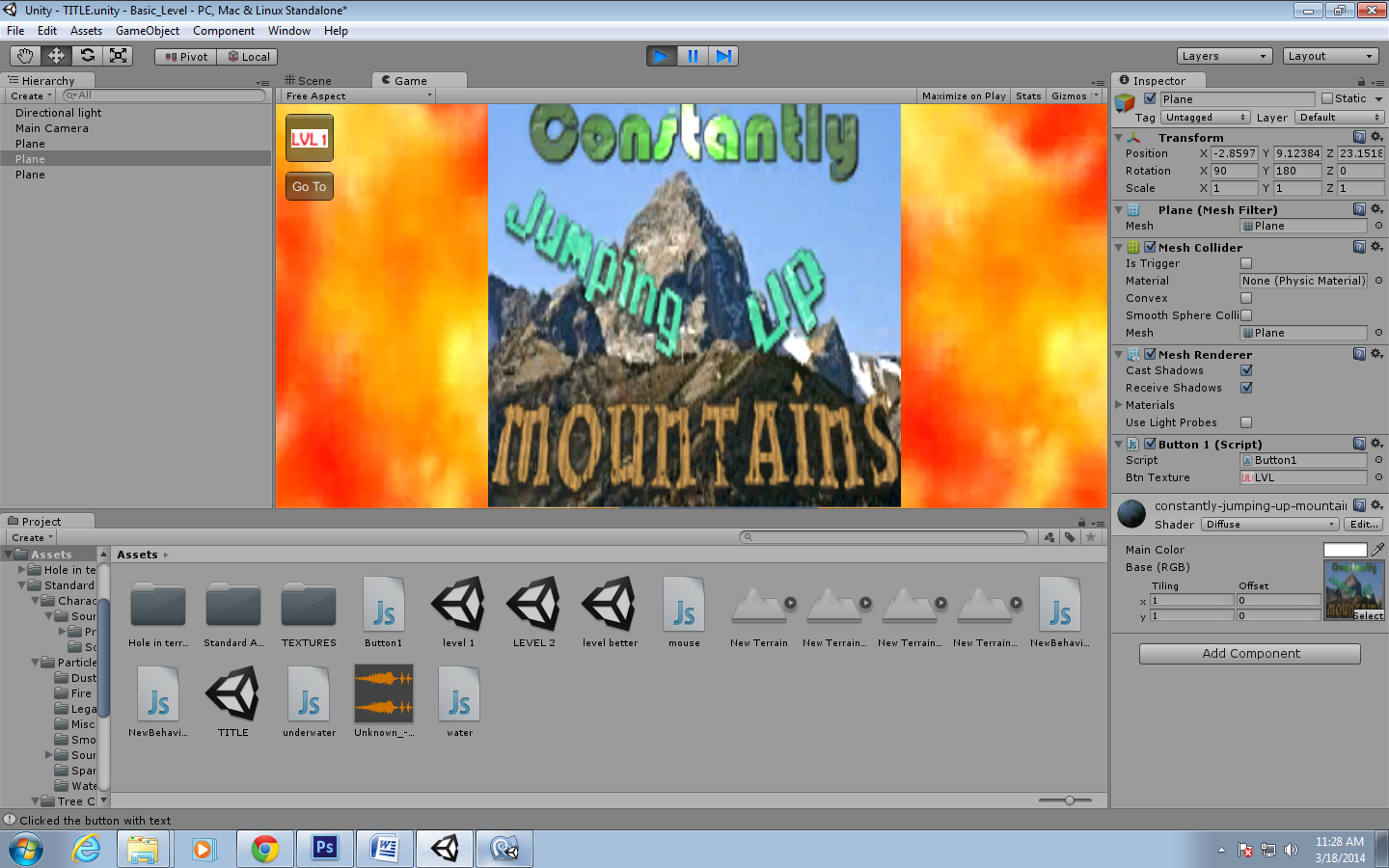Select the Scale tool in toolbar
Viewport: 1389px width, 868px height.
point(118,56)
